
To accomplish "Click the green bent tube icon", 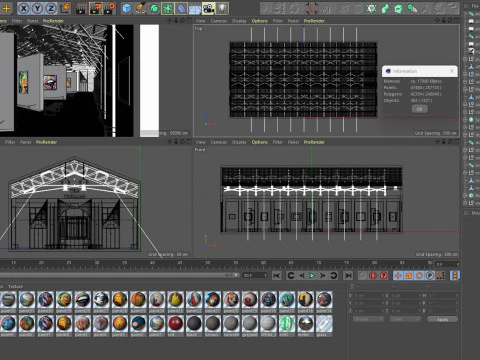I will tap(385, 8).
